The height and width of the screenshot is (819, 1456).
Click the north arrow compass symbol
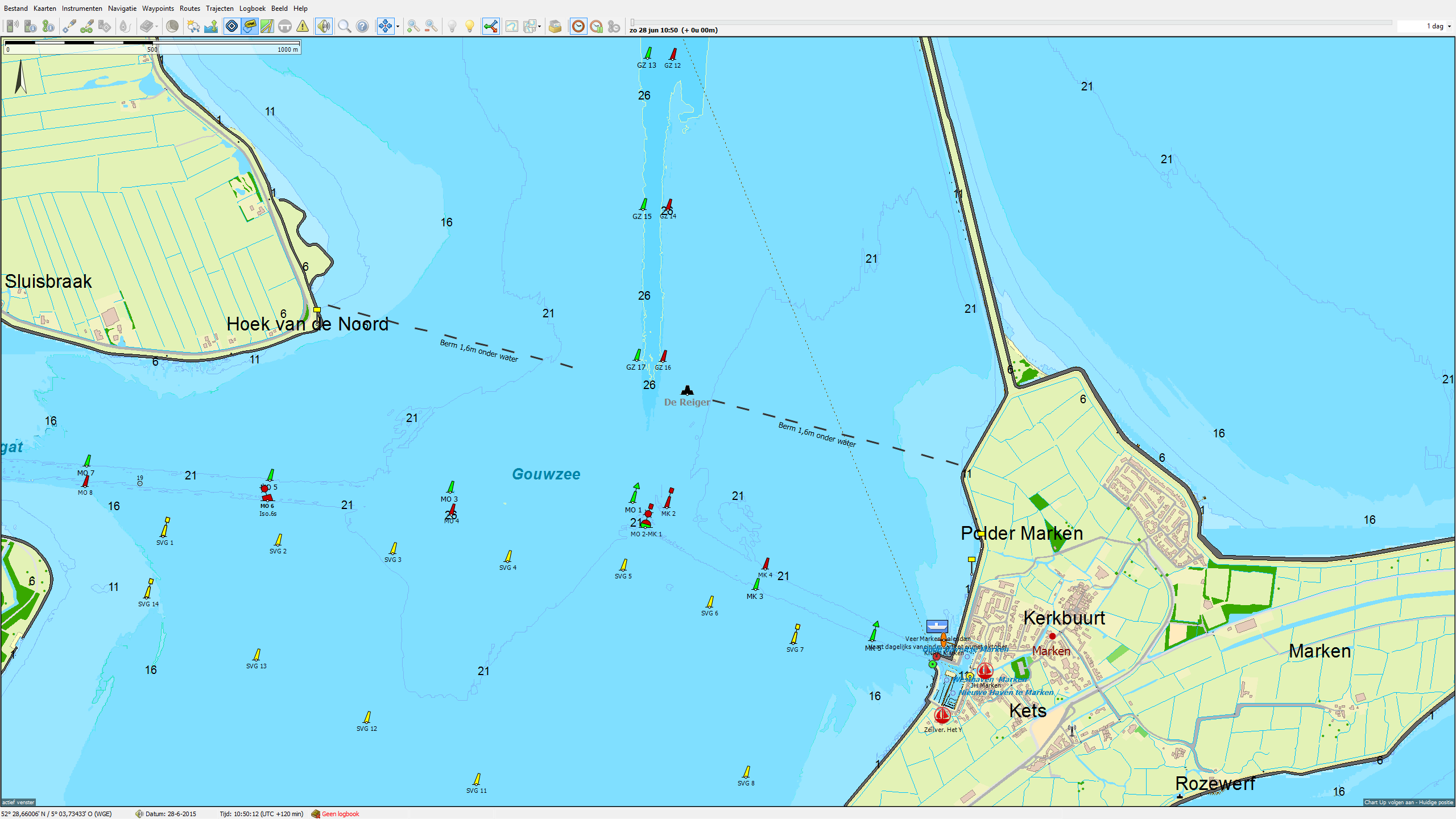20,77
